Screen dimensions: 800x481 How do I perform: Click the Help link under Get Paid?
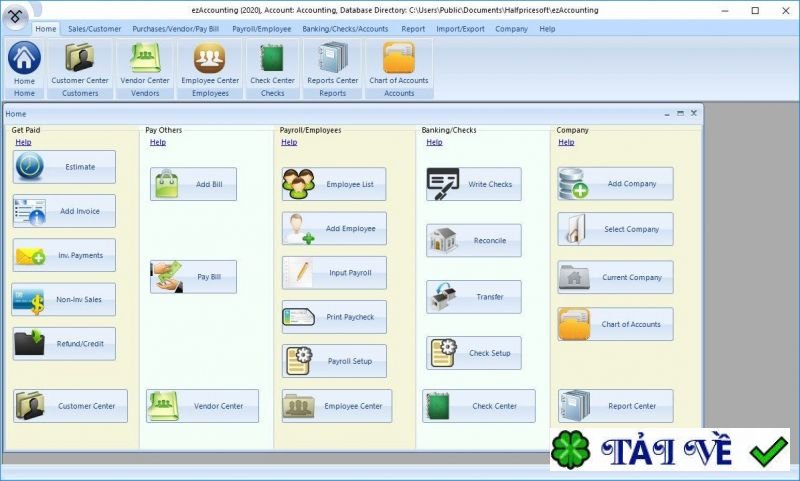[x=23, y=142]
